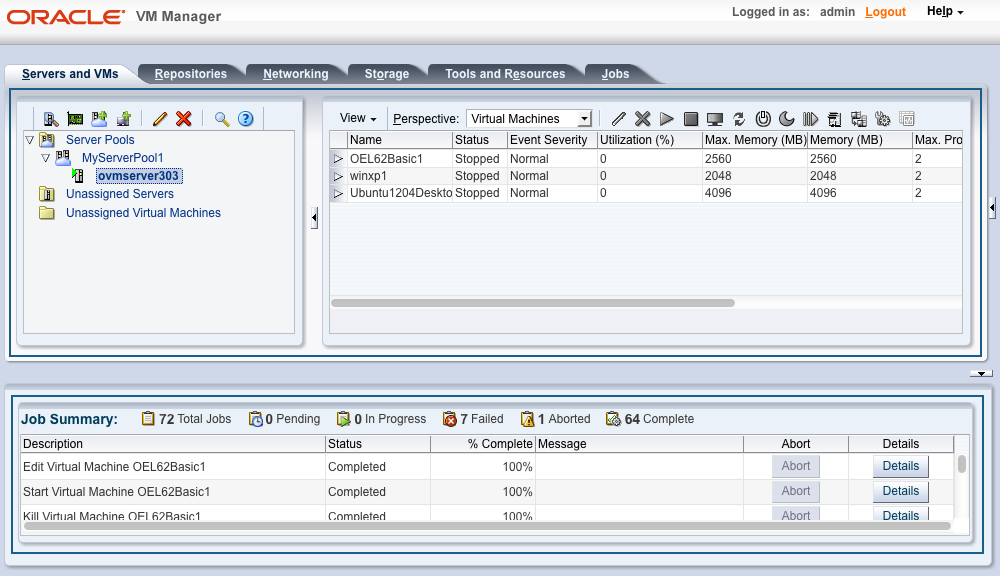Image resolution: width=1000 pixels, height=576 pixels.
Task: Launch the VM console monitor icon
Action: (x=715, y=119)
